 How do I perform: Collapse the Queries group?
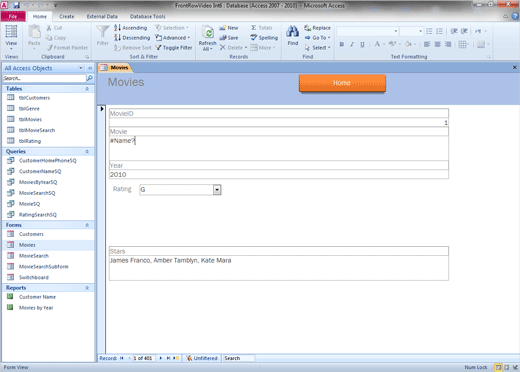point(87,152)
